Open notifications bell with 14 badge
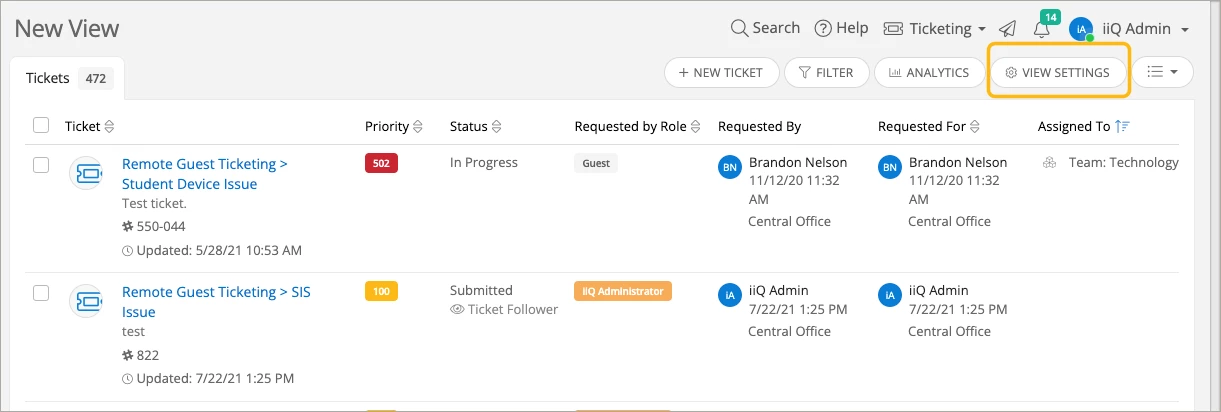The width and height of the screenshot is (1221, 412). [x=1041, y=29]
